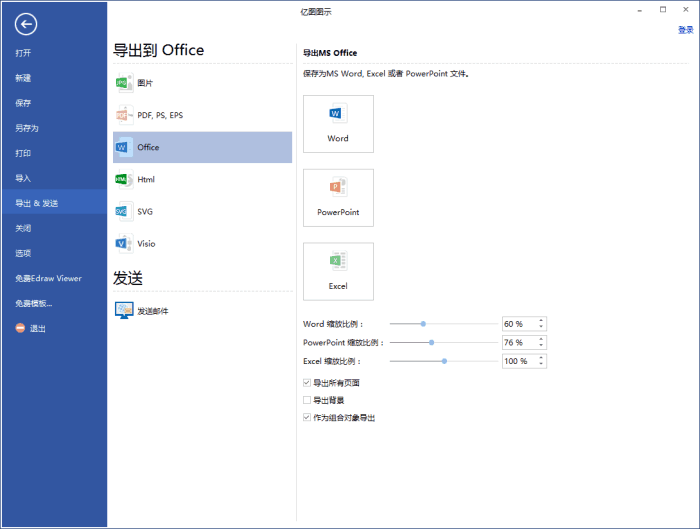Select the JPG 图片 export icon

(124, 83)
